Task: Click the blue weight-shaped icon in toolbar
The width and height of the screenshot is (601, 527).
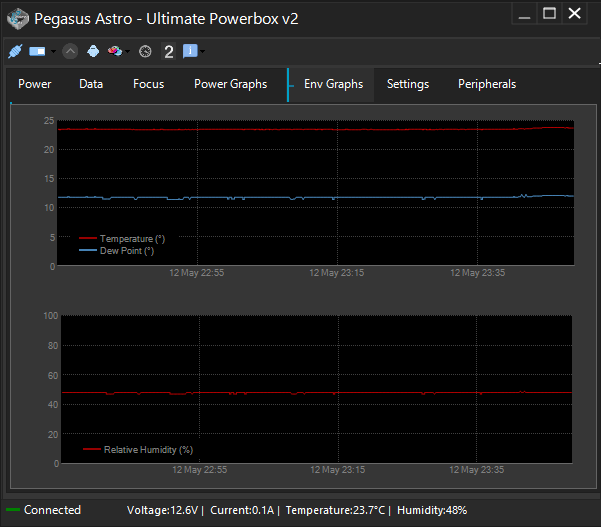Action: (93, 51)
